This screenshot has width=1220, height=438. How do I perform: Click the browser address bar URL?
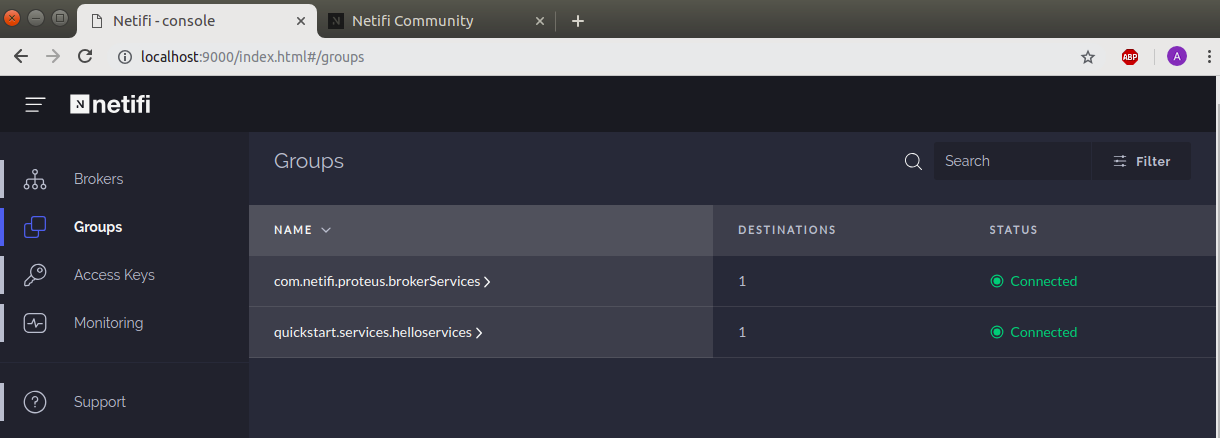(253, 57)
